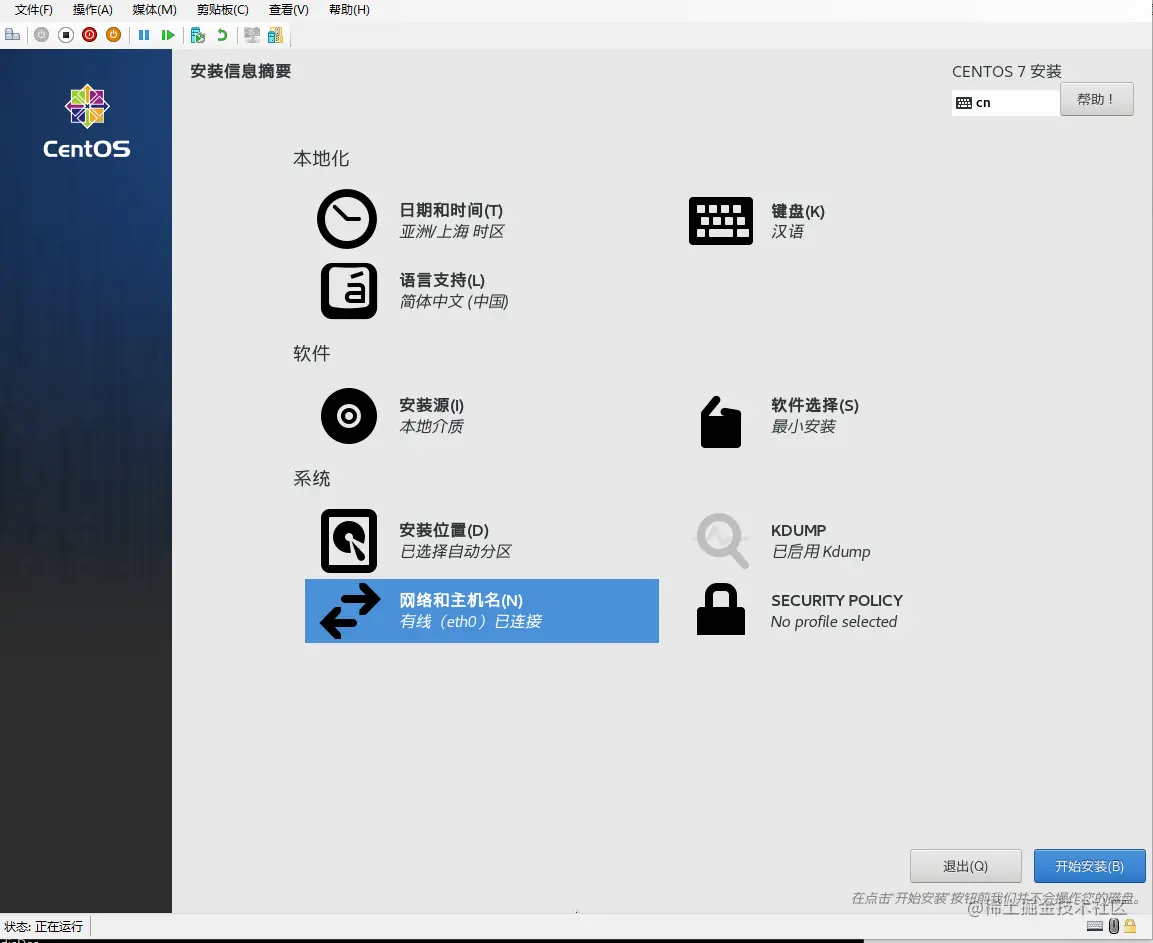This screenshot has width=1153, height=943.
Task: Shut down the VM using red power icon
Action: [90, 35]
